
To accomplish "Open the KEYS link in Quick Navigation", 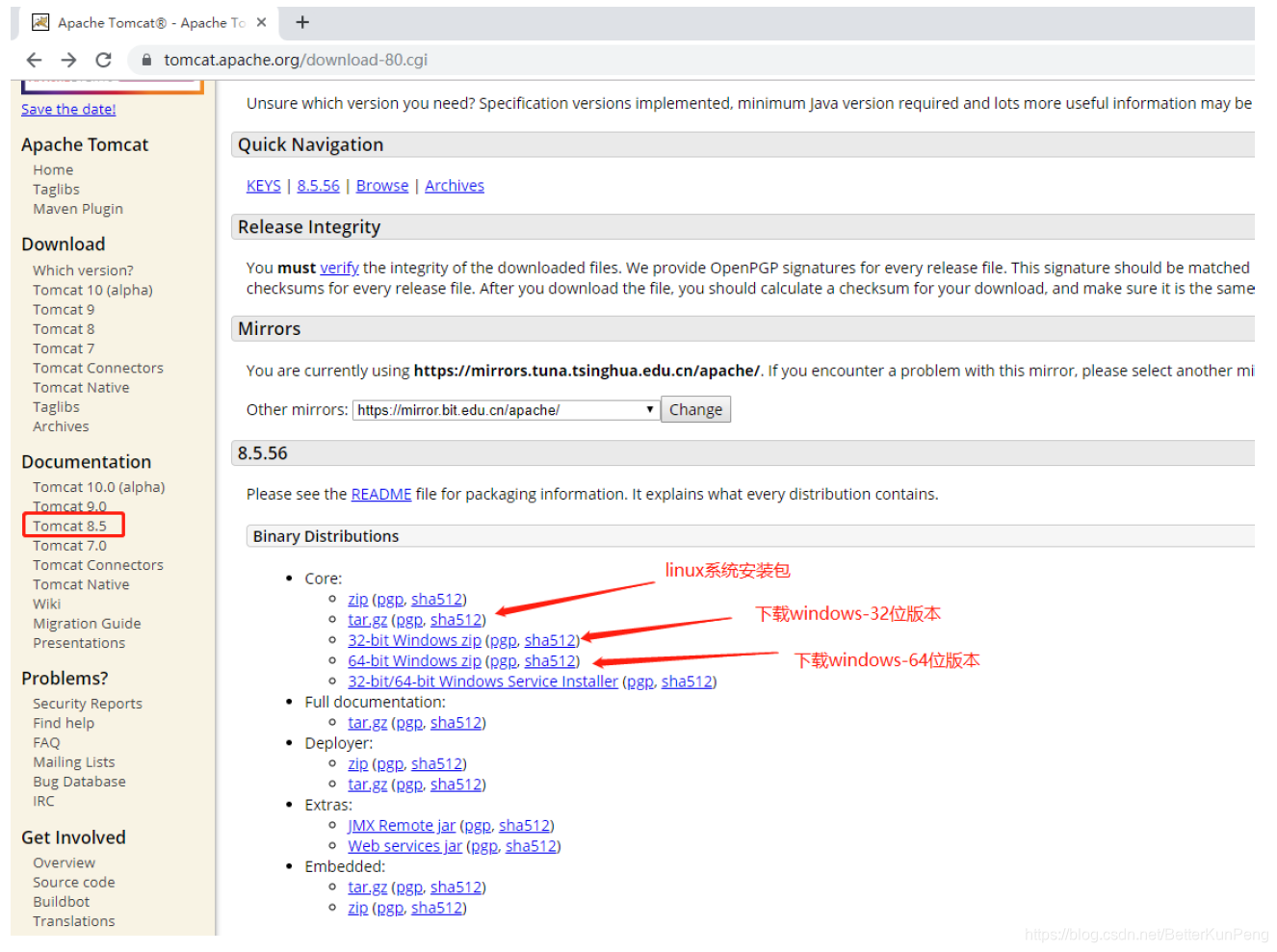I will [264, 186].
